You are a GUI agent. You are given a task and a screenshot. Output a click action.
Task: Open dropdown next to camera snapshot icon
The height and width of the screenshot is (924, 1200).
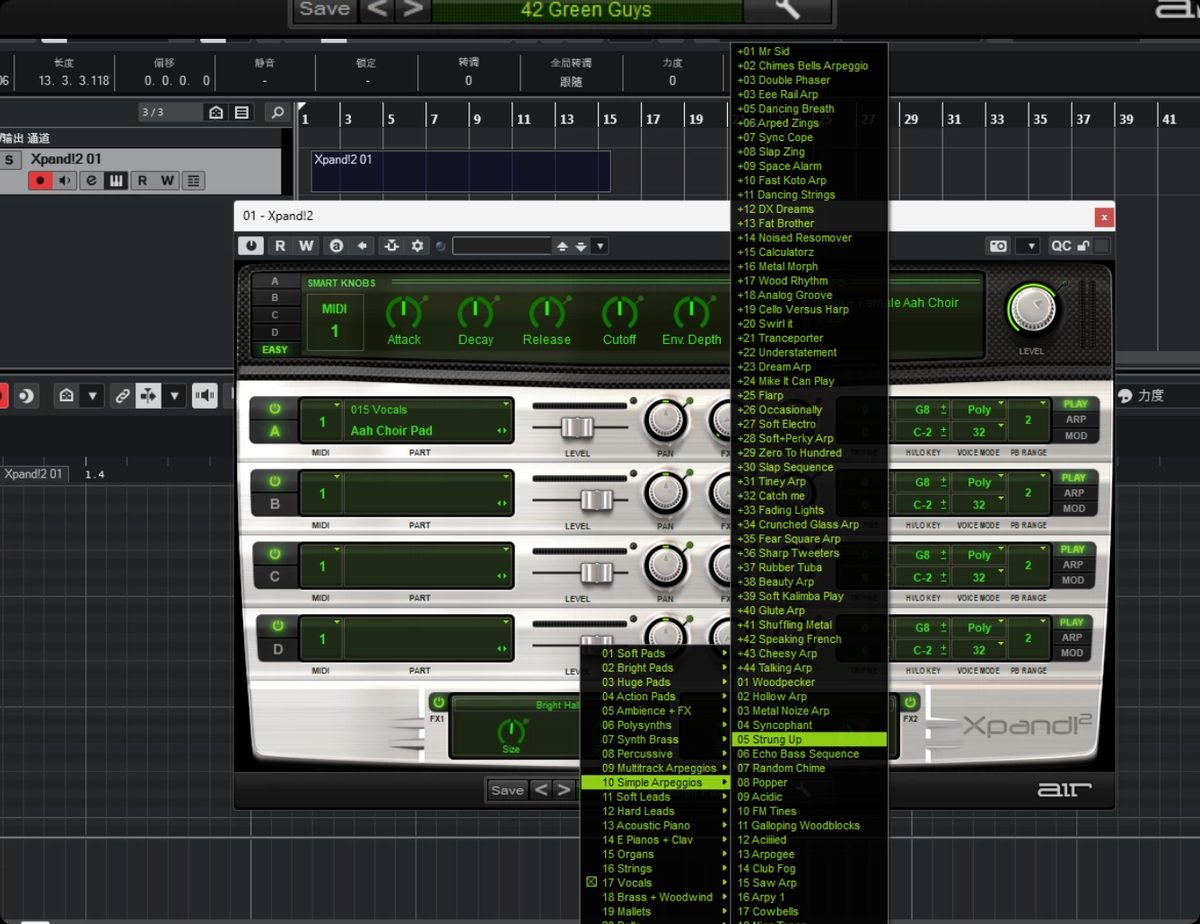(x=1027, y=246)
